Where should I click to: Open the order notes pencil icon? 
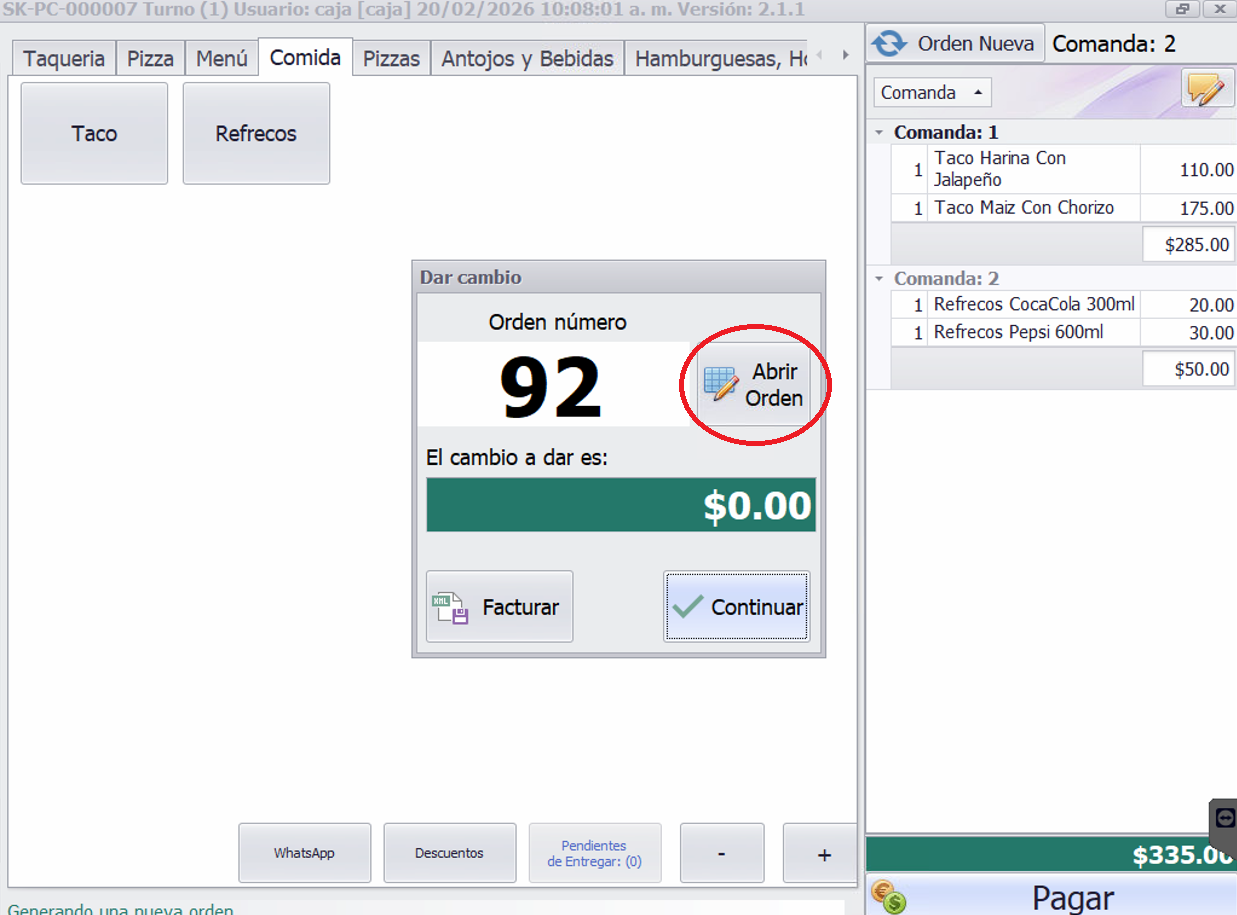[1207, 90]
